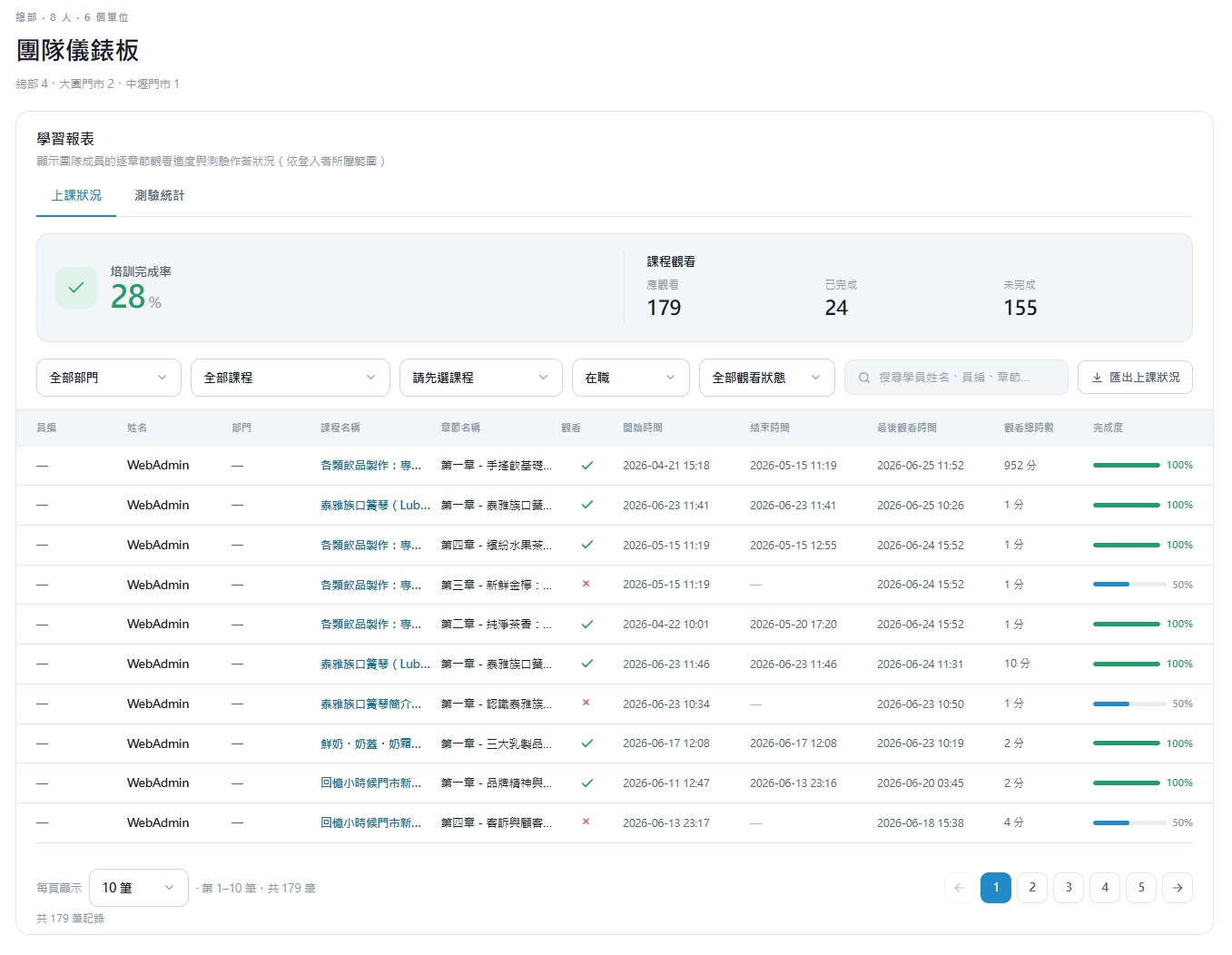Go to page 1
This screenshot has width=1232, height=955.
click(996, 888)
